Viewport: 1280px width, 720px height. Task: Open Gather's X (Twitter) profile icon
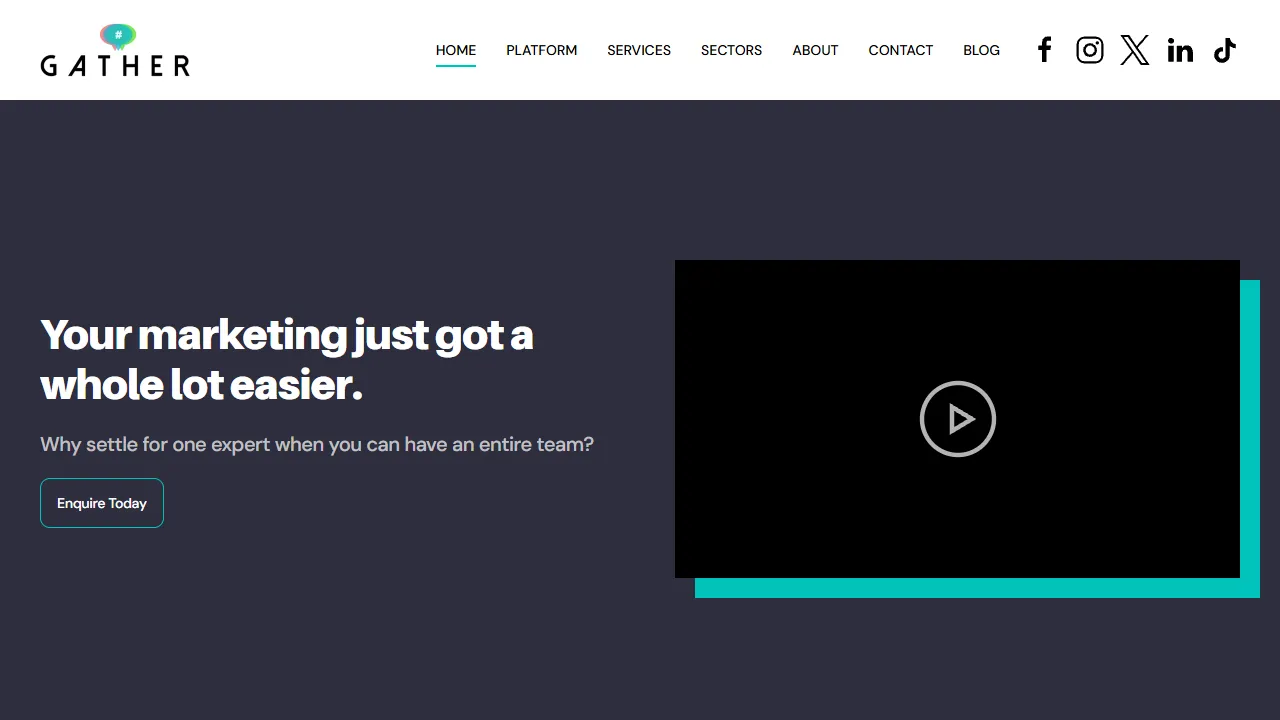pos(1135,50)
